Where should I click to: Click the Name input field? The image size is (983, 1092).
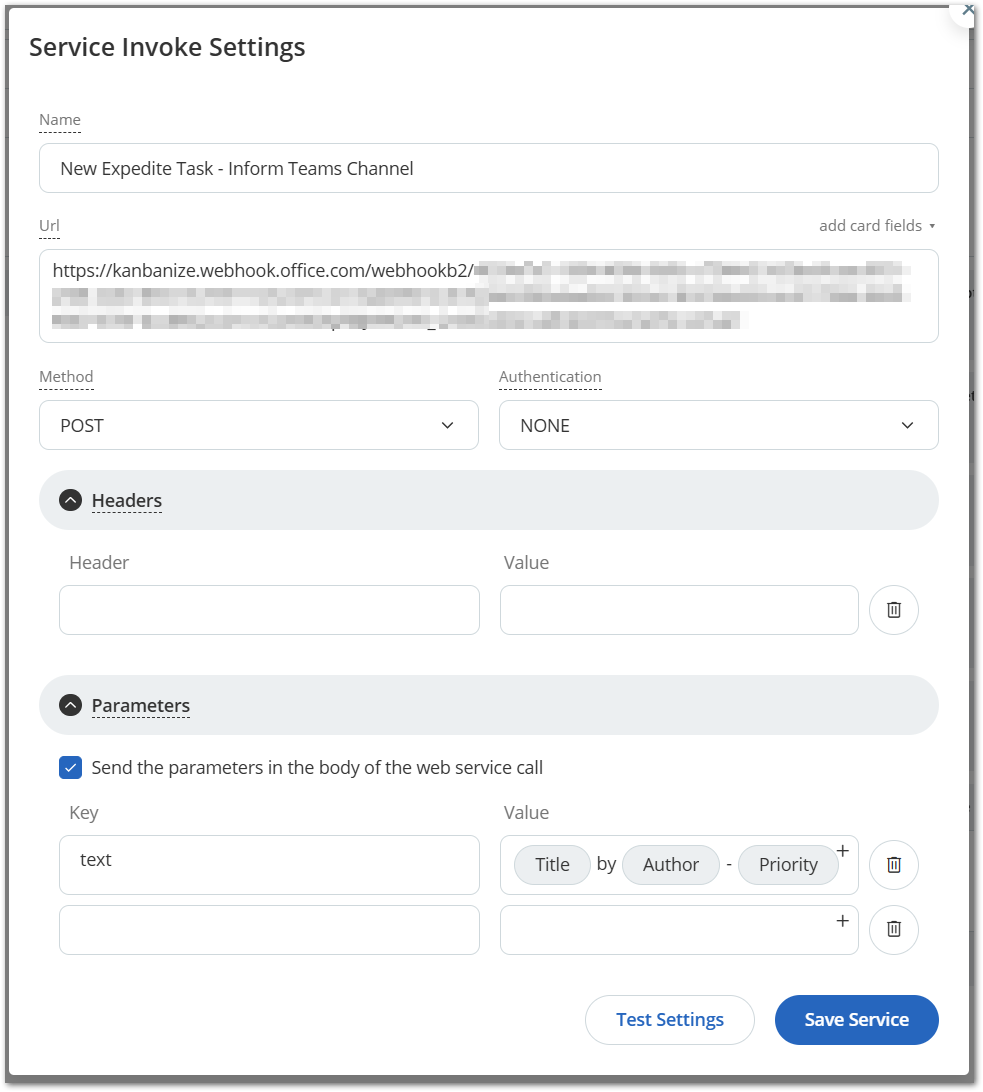[488, 168]
